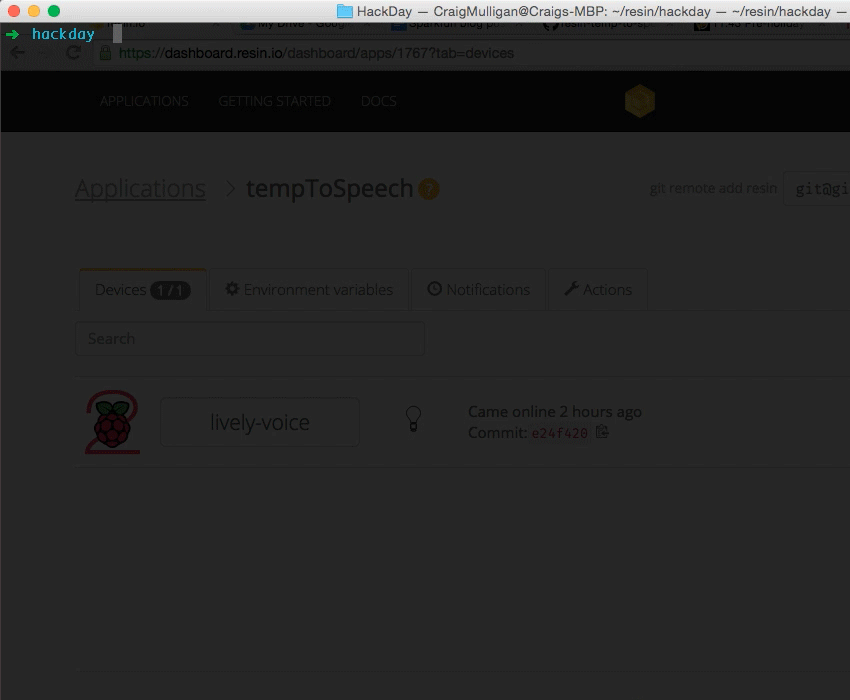Click the hackday text in terminal prompt
This screenshot has width=850, height=700.
(63, 34)
